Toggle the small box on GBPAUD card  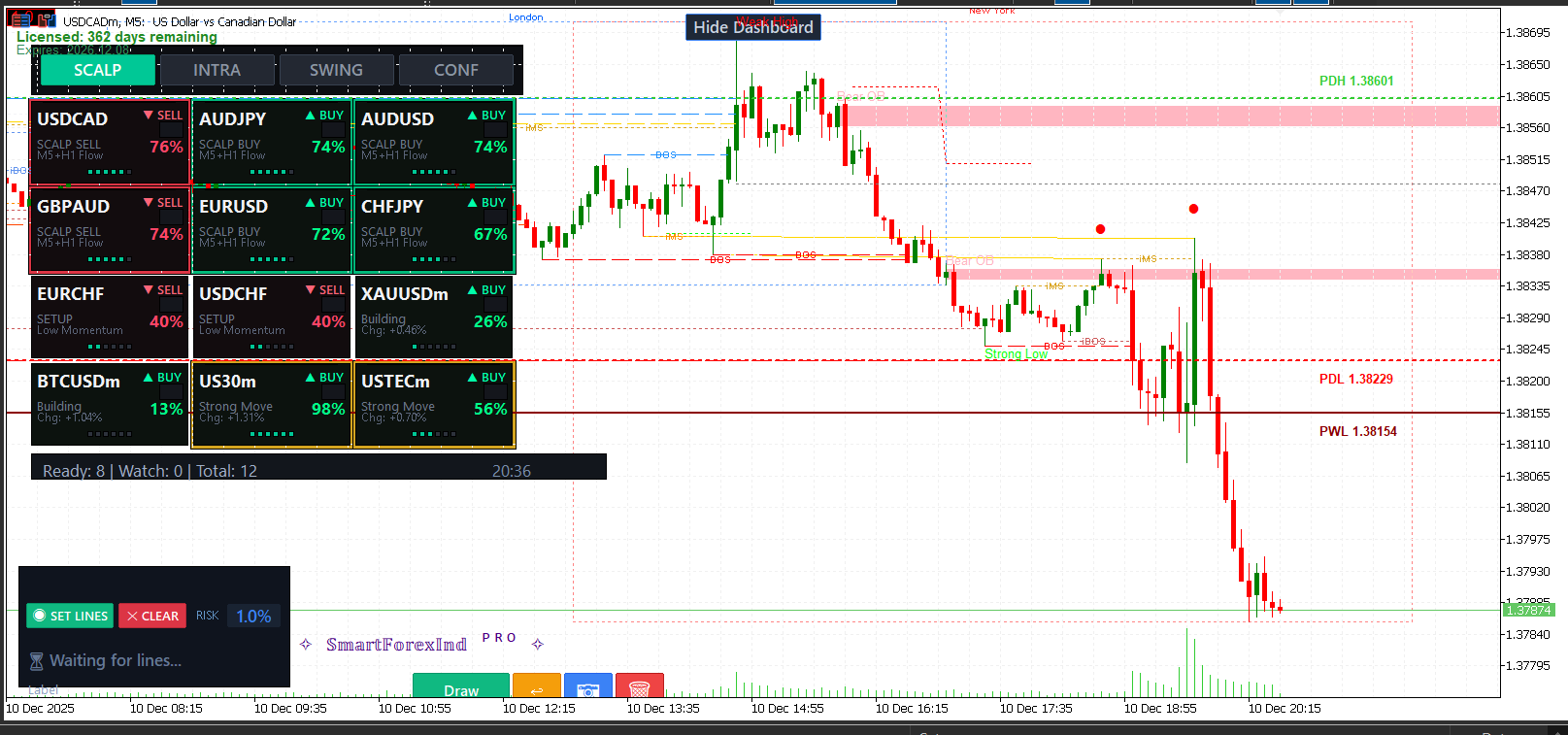point(171,217)
